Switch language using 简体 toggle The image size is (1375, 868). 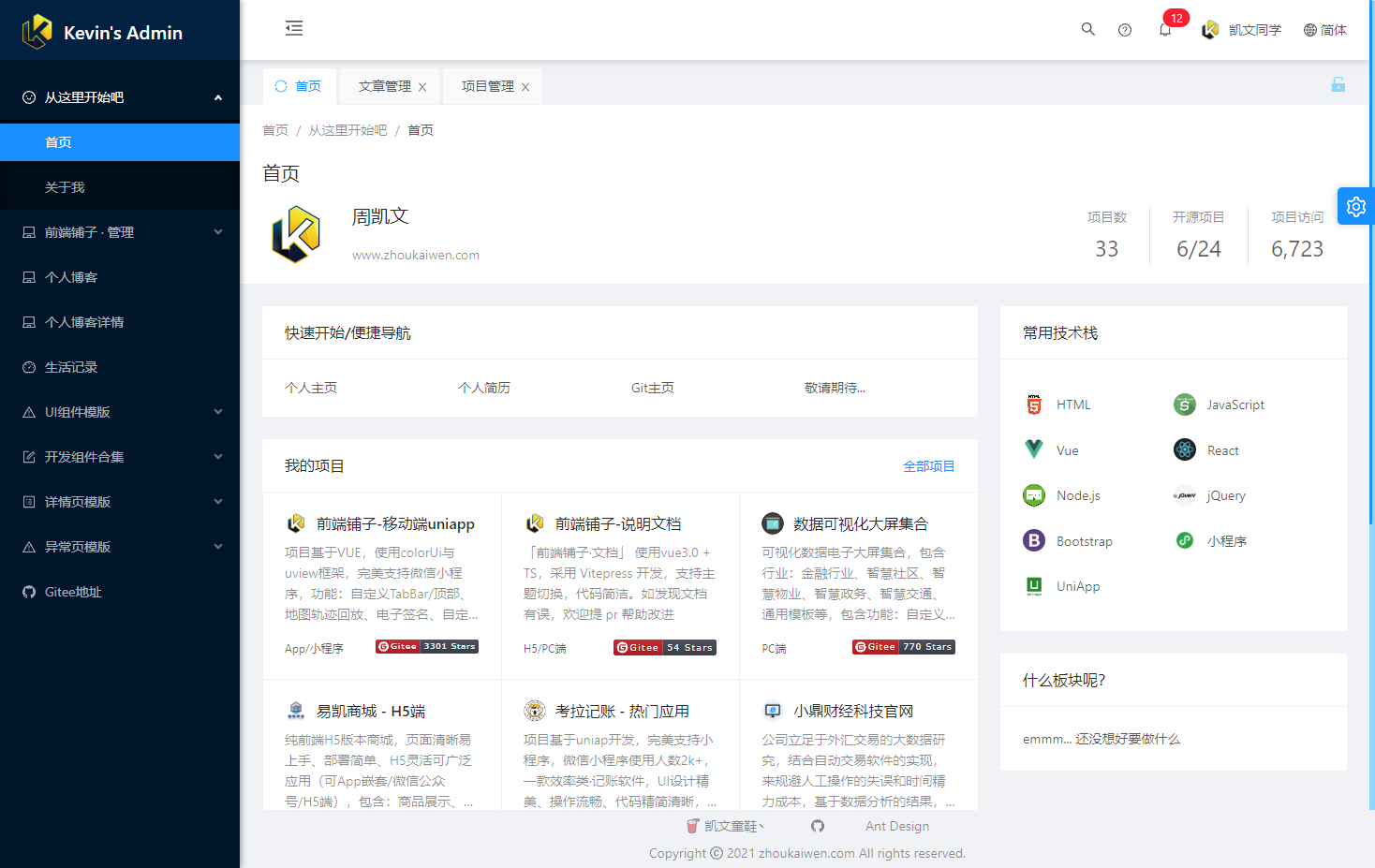tap(1324, 30)
